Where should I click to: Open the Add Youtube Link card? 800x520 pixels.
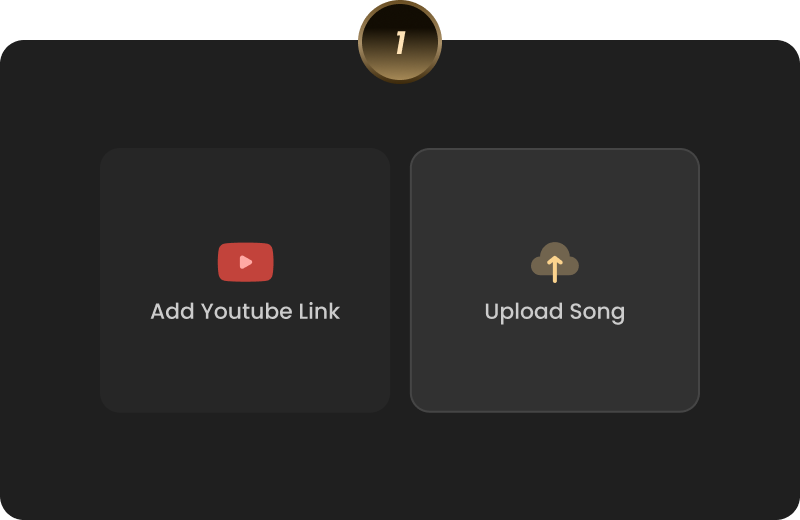coord(245,280)
